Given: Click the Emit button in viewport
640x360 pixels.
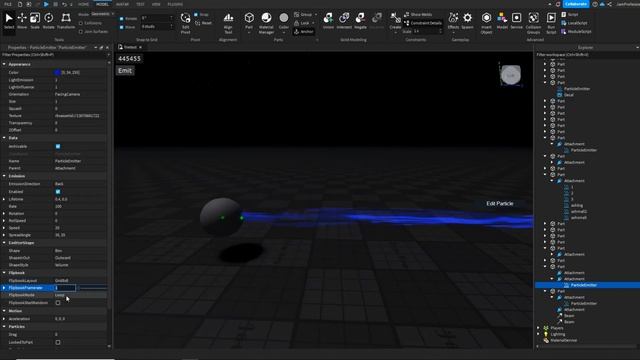Looking at the screenshot, I should click(125, 71).
